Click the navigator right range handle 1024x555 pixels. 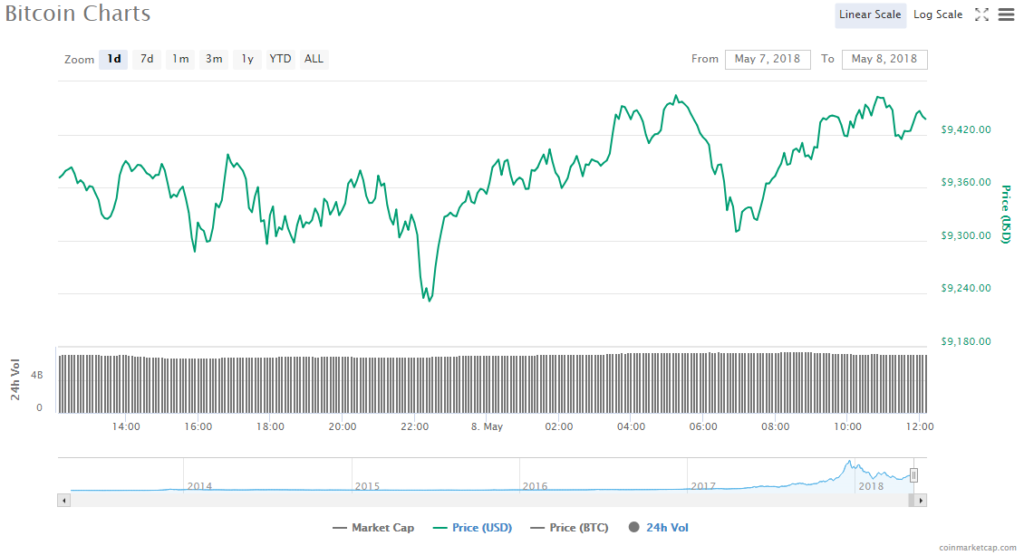[x=913, y=475]
